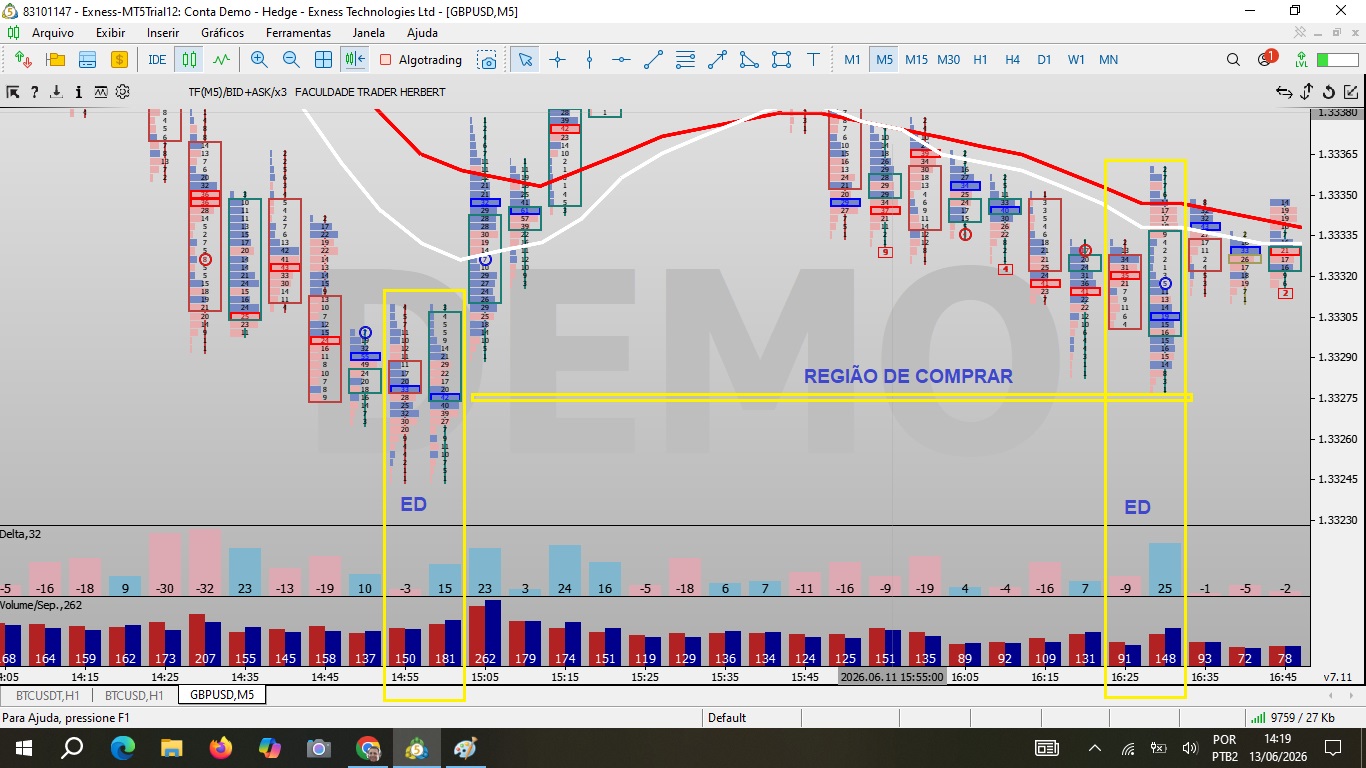Click the green LVL level bar
The height and width of the screenshot is (768, 1366).
[1337, 60]
